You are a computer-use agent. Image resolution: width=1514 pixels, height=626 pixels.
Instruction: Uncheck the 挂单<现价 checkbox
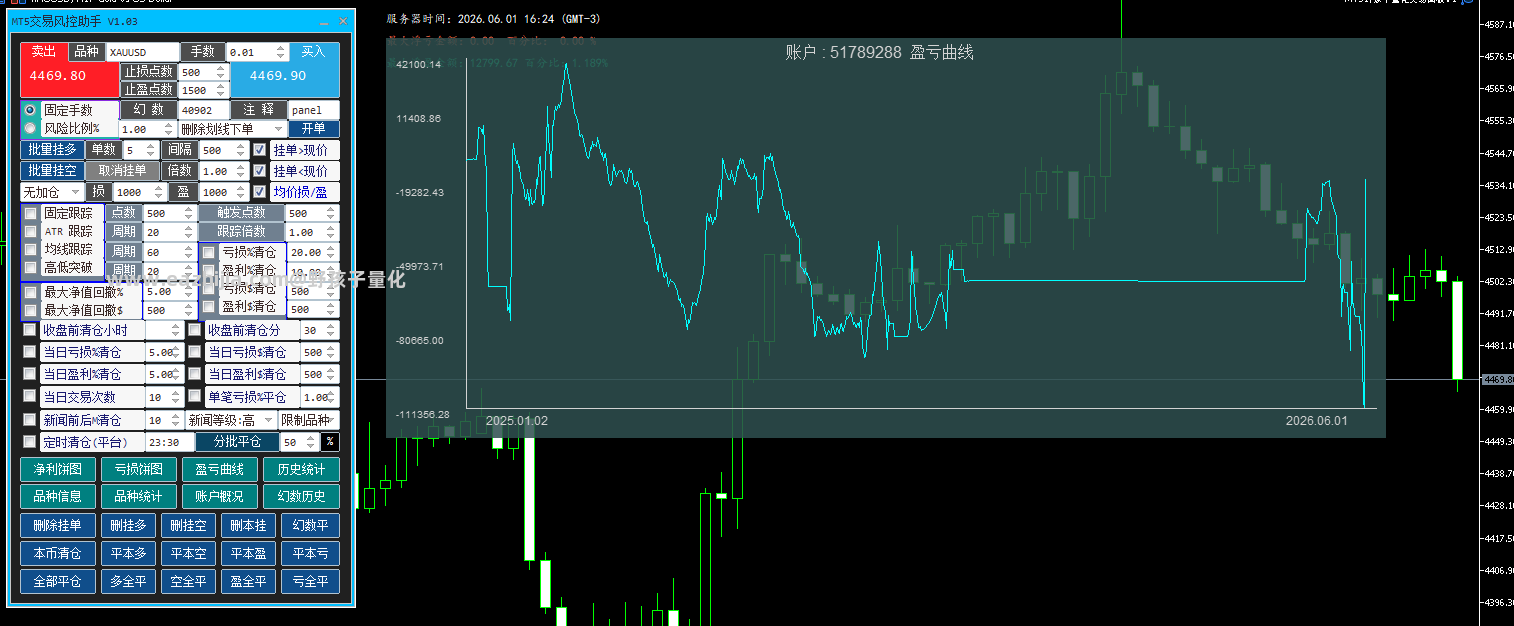259,171
